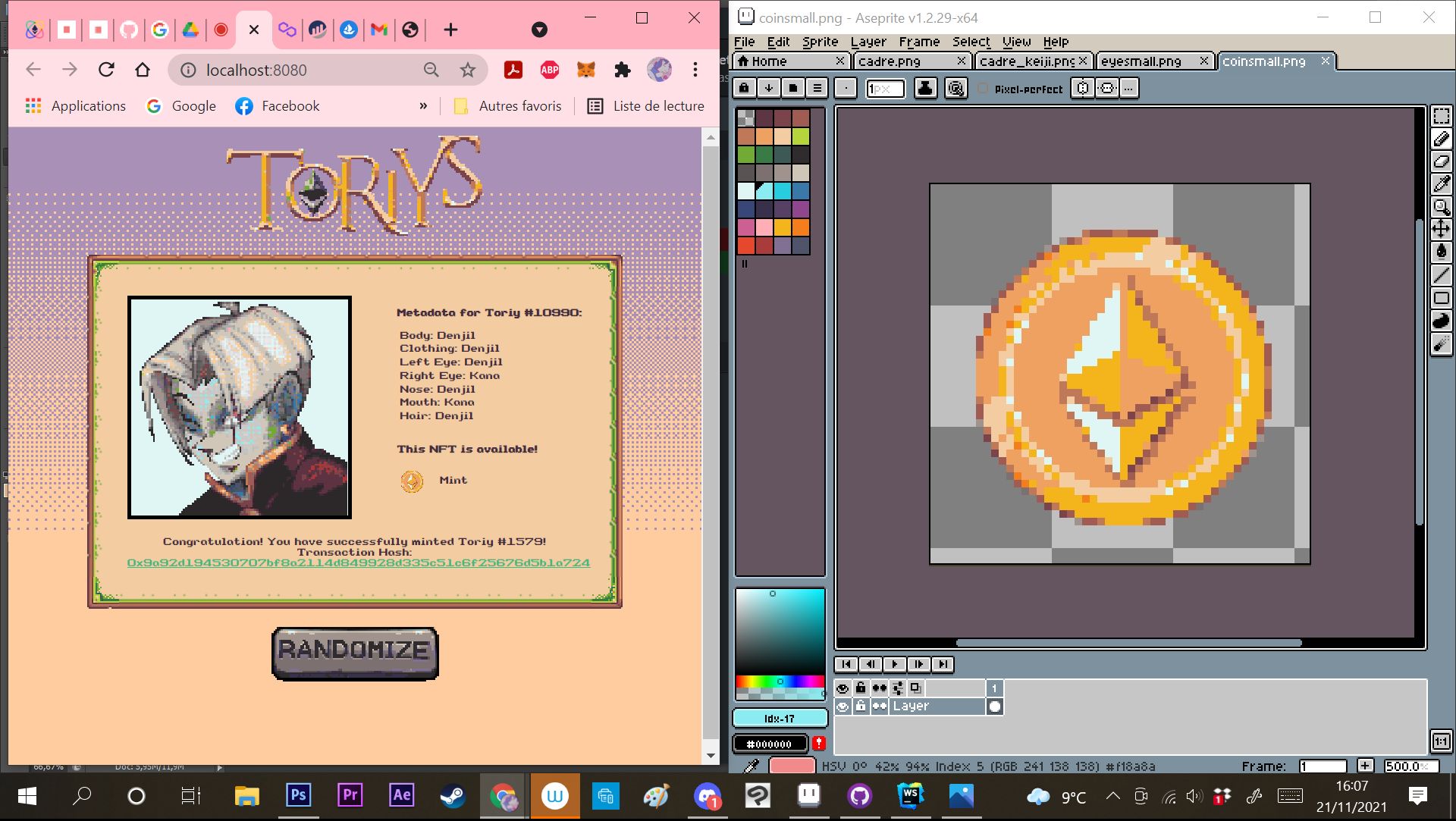Step to the next frame
The height and width of the screenshot is (821, 1456).
[919, 664]
